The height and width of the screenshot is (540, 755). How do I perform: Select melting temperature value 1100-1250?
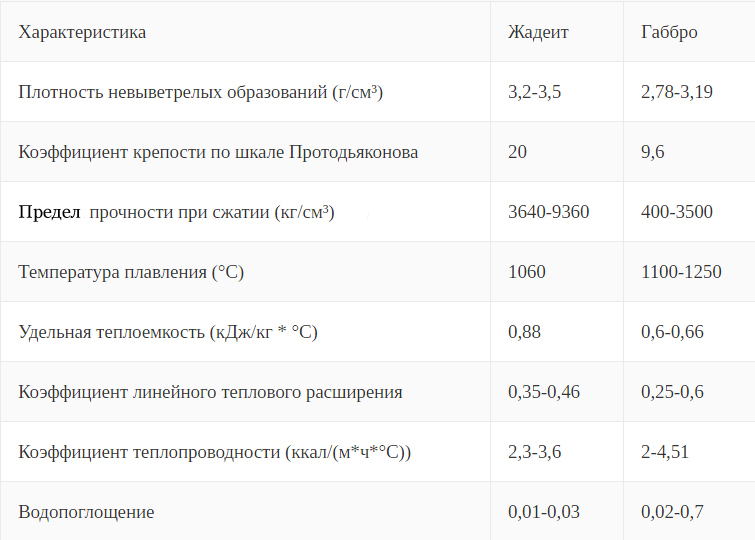[681, 272]
